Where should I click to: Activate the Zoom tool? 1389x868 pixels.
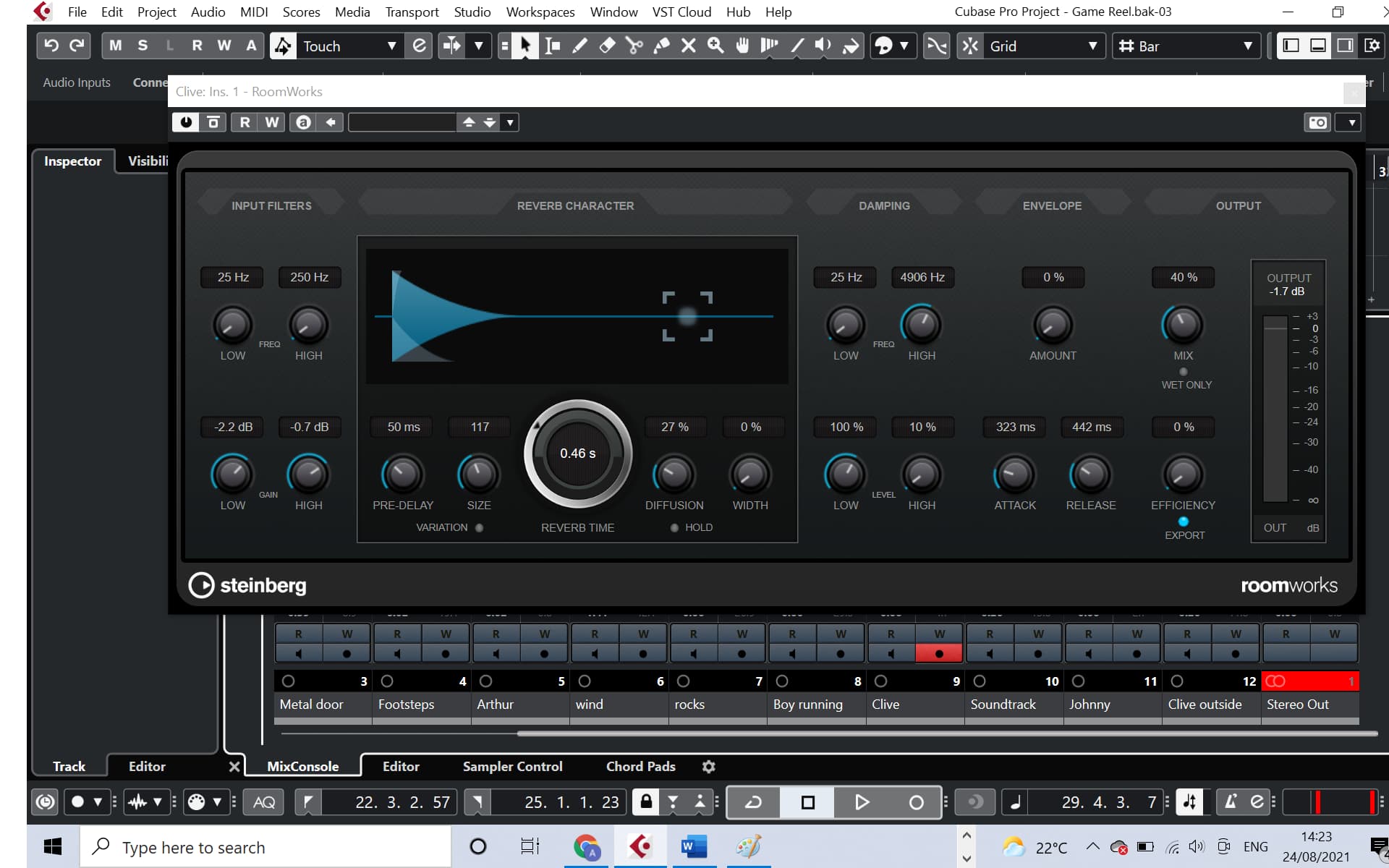716,46
